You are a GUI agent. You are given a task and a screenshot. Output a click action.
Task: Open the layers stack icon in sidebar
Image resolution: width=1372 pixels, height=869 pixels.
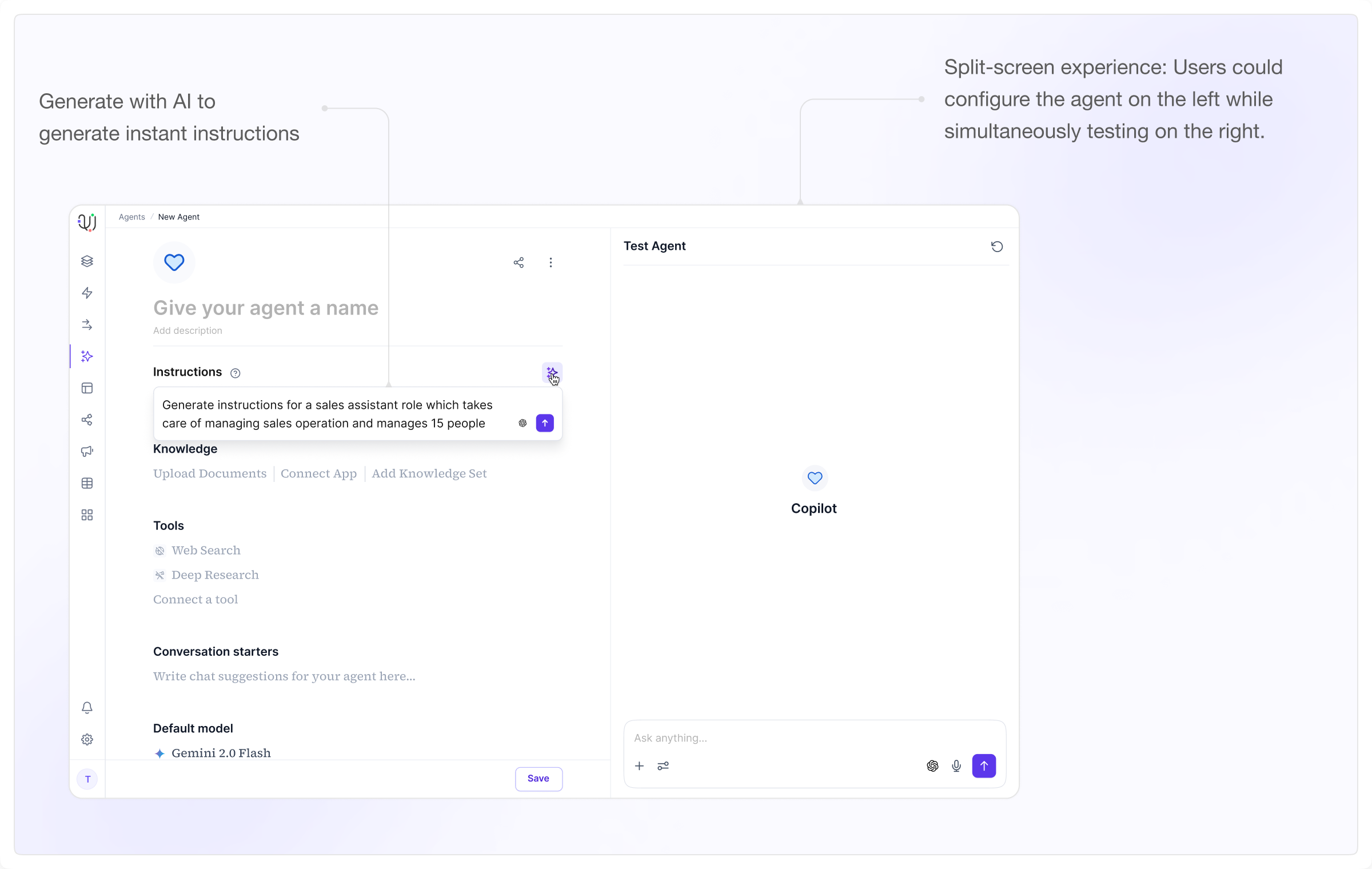(87, 261)
